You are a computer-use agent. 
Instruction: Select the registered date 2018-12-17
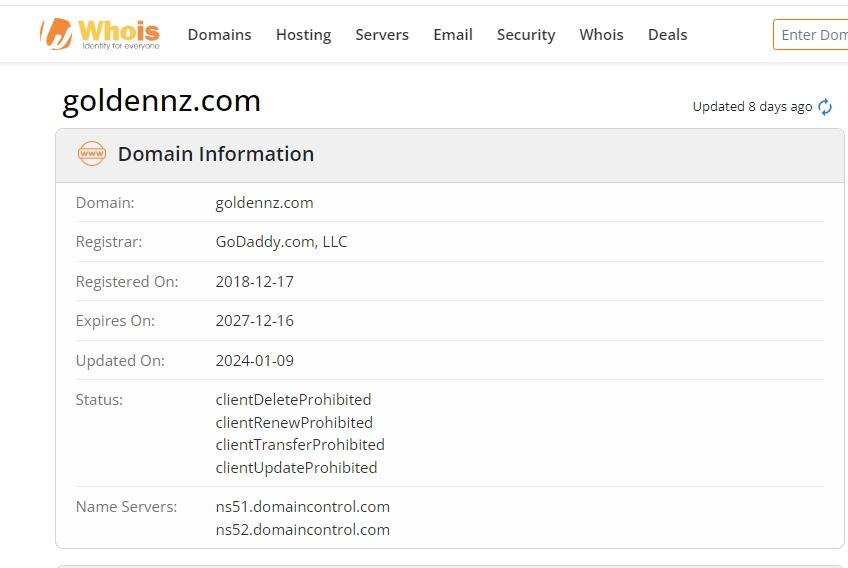255,282
